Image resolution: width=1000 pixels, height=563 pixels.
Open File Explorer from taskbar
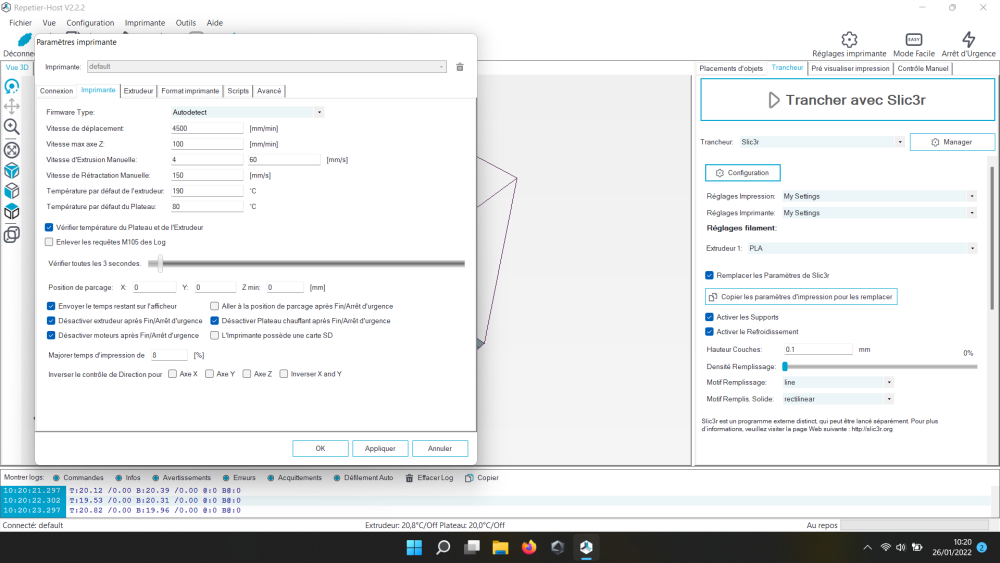(x=500, y=547)
